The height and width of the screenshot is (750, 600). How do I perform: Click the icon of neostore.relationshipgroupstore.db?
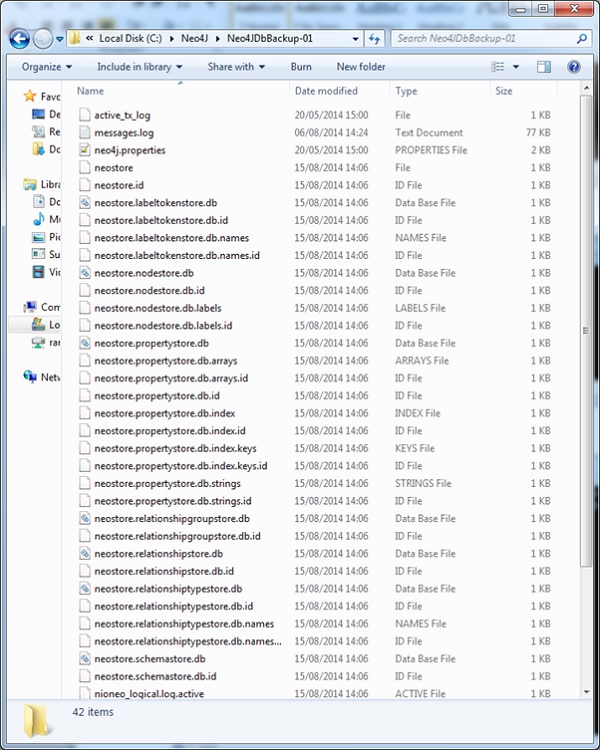pos(85,518)
